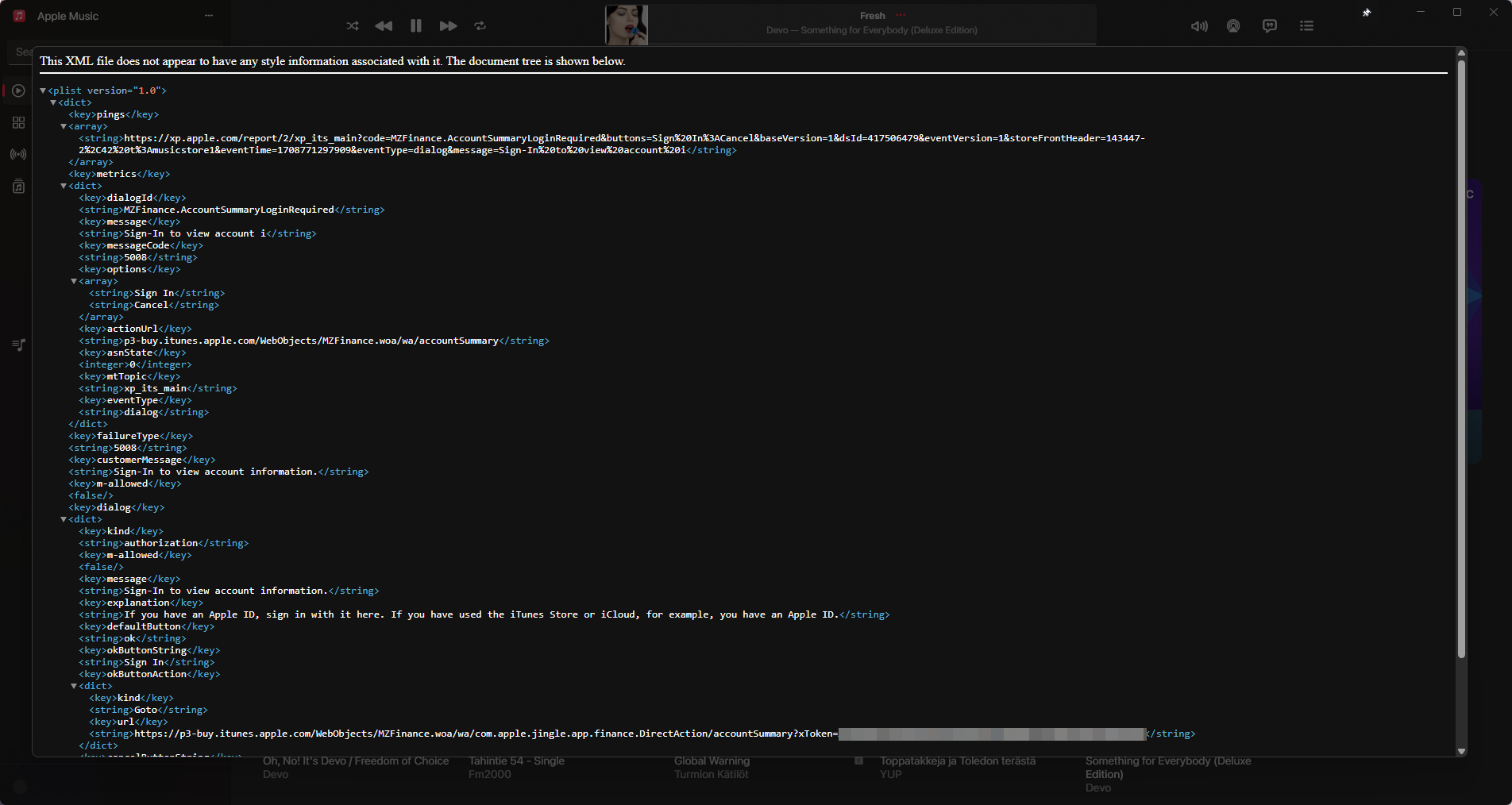This screenshot has height=805, width=1512.
Task: Open album 'Global Warning'
Action: [712, 761]
